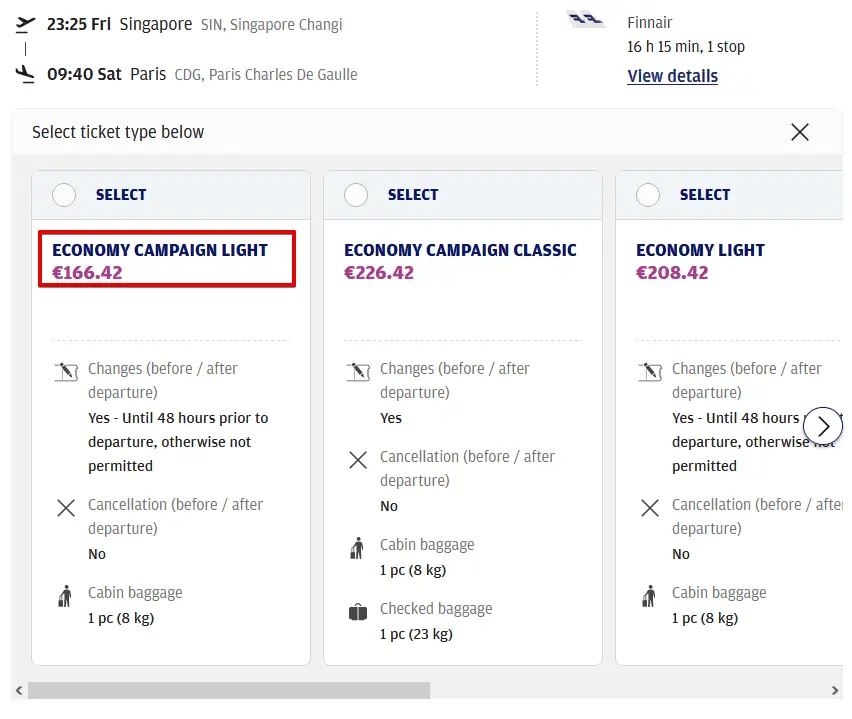Select the Economy Light radio button
This screenshot has height=719, width=852.
click(648, 195)
